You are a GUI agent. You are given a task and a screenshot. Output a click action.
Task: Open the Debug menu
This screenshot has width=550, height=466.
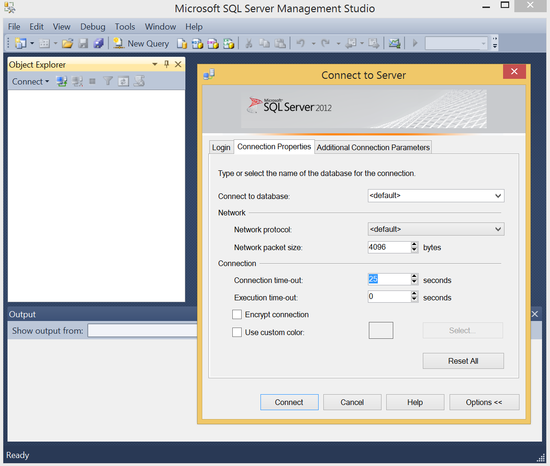tap(93, 27)
